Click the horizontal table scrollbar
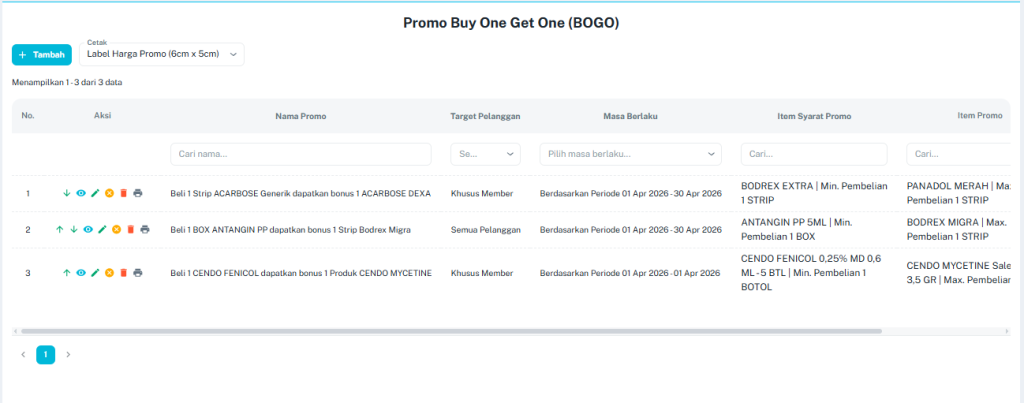 pyautogui.click(x=450, y=331)
